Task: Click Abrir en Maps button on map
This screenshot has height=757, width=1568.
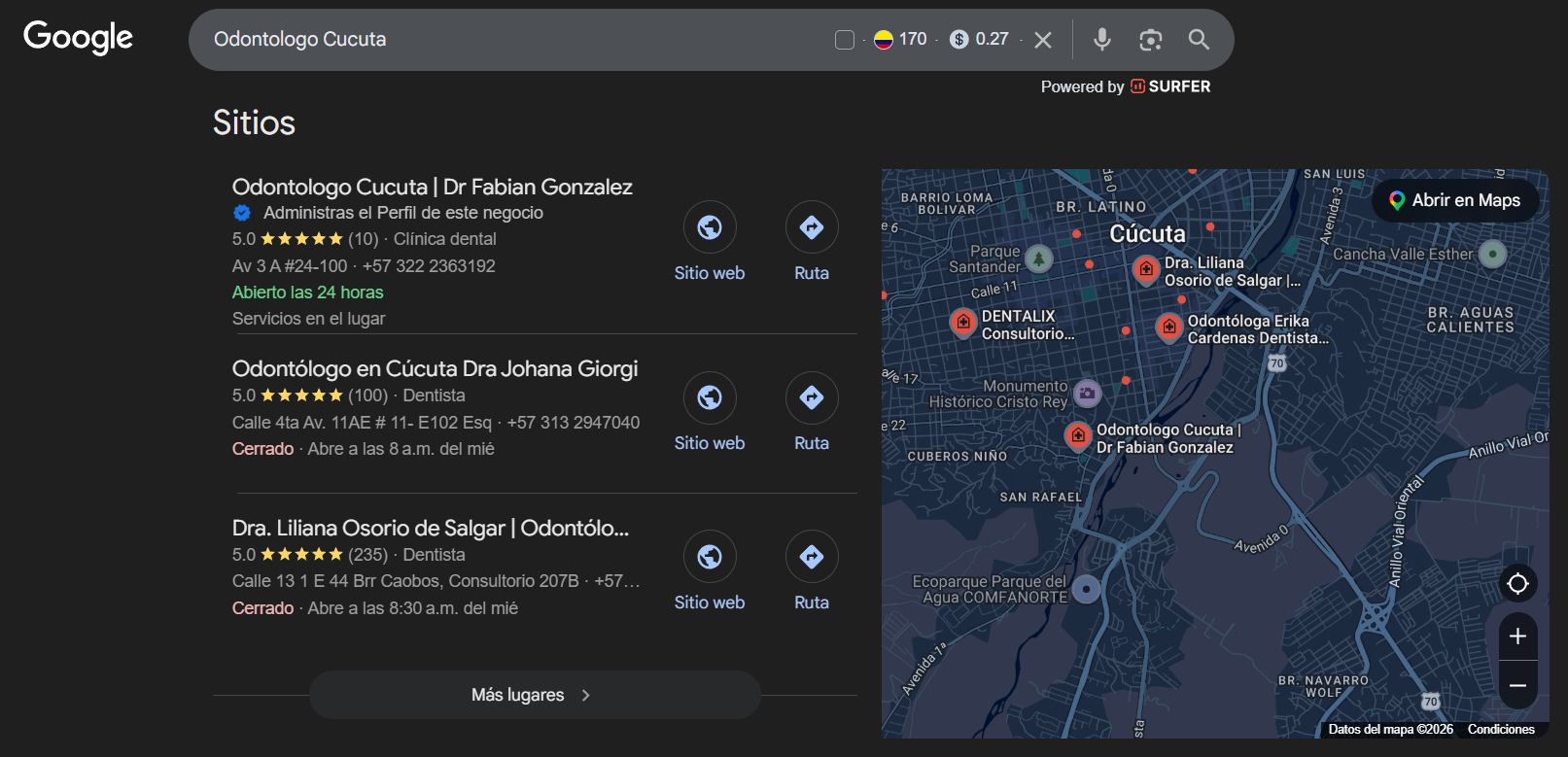Action: pyautogui.click(x=1455, y=200)
